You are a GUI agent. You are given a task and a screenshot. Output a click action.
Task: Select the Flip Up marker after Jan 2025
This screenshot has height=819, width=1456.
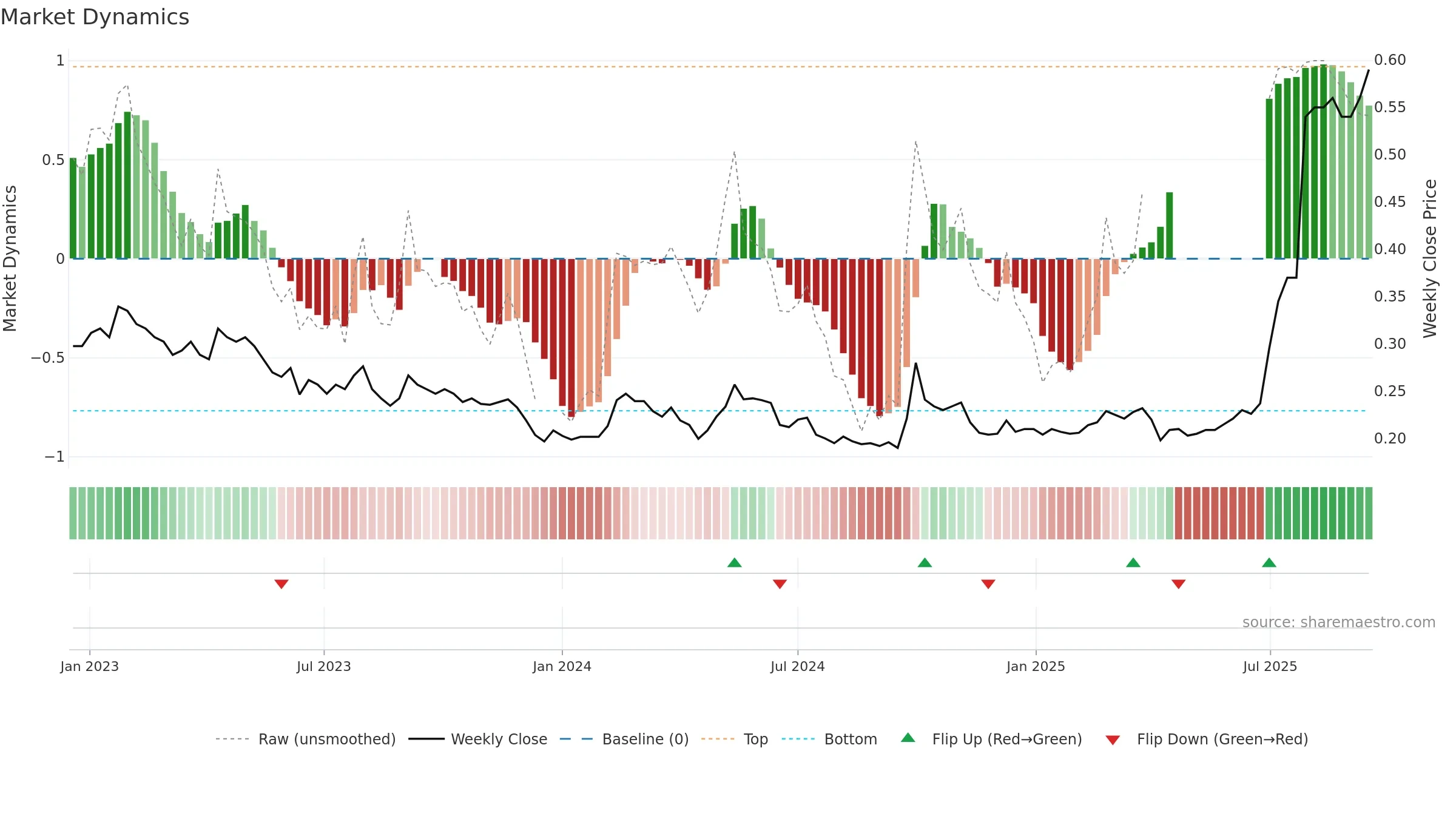[1133, 562]
